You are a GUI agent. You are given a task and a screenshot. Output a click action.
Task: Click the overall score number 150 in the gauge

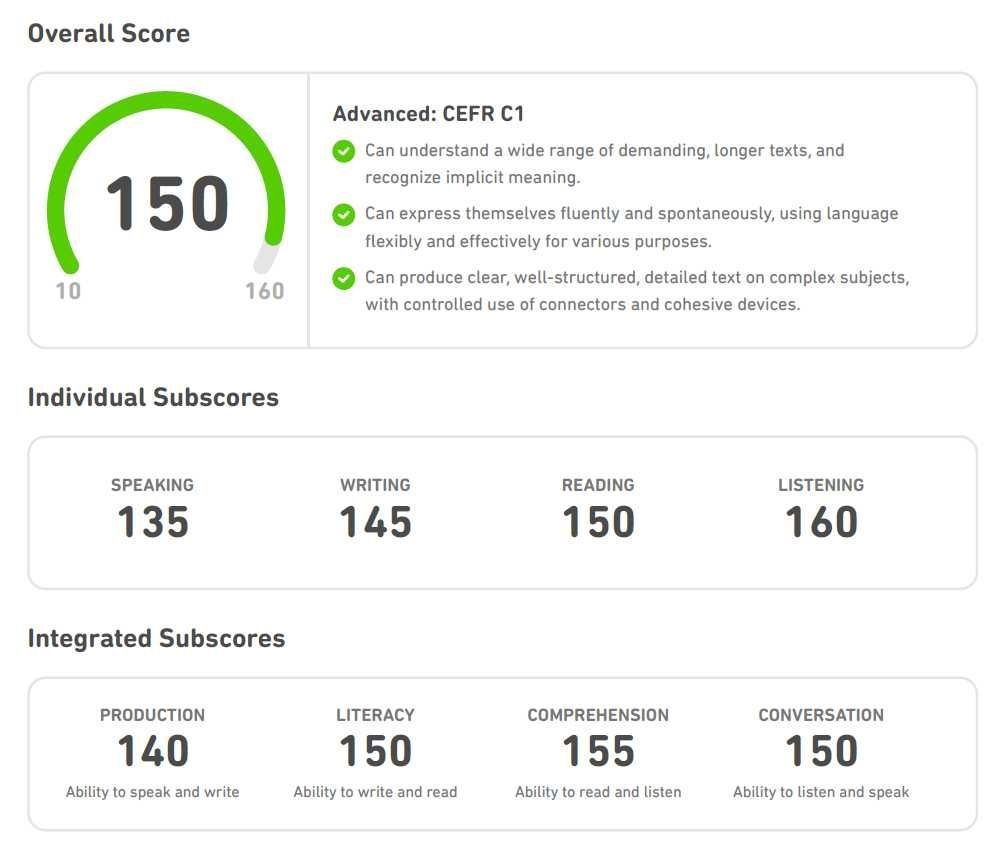coord(167,203)
